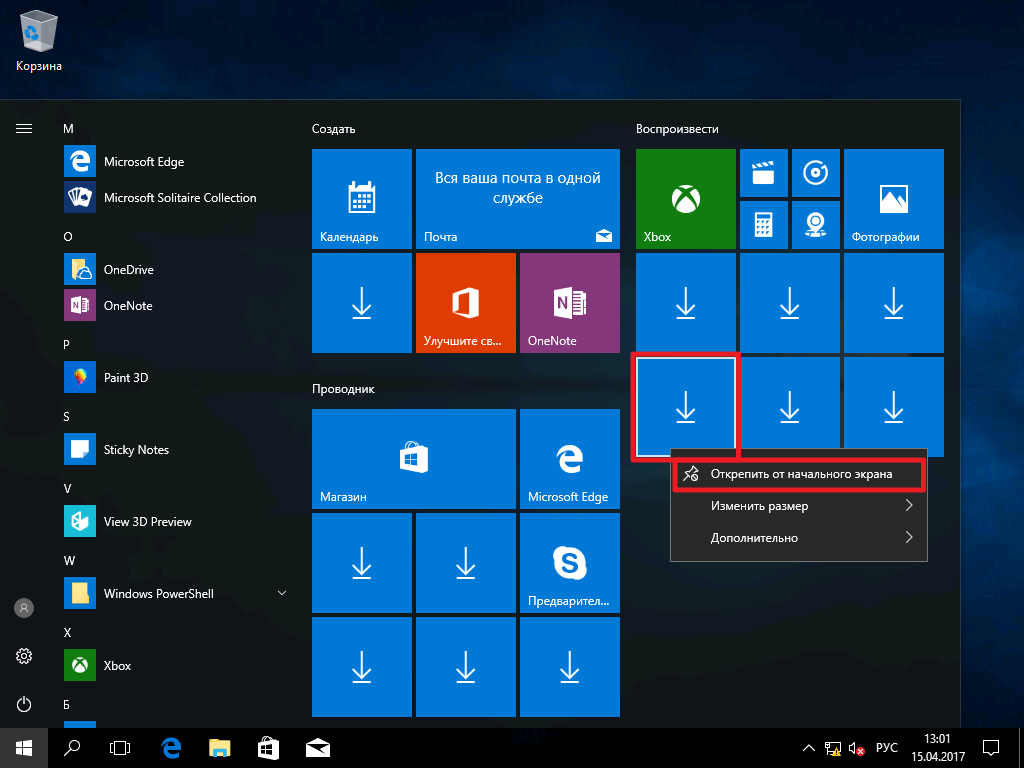This screenshot has height=768, width=1024.
Task: Click the 'Создать' tile group header
Action: point(333,129)
